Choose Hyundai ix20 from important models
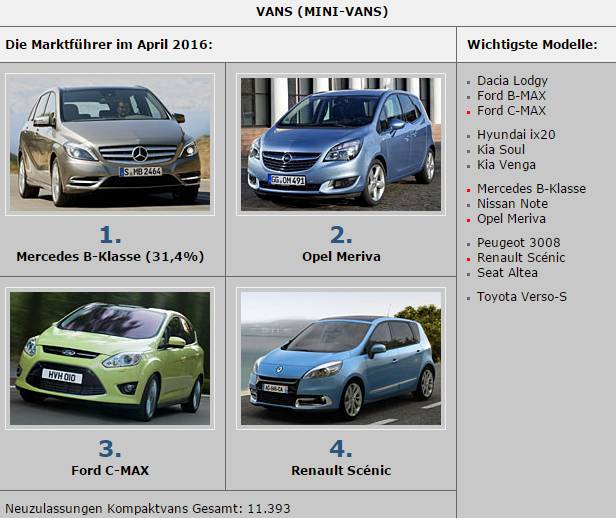The width and height of the screenshot is (616, 518). [516, 135]
